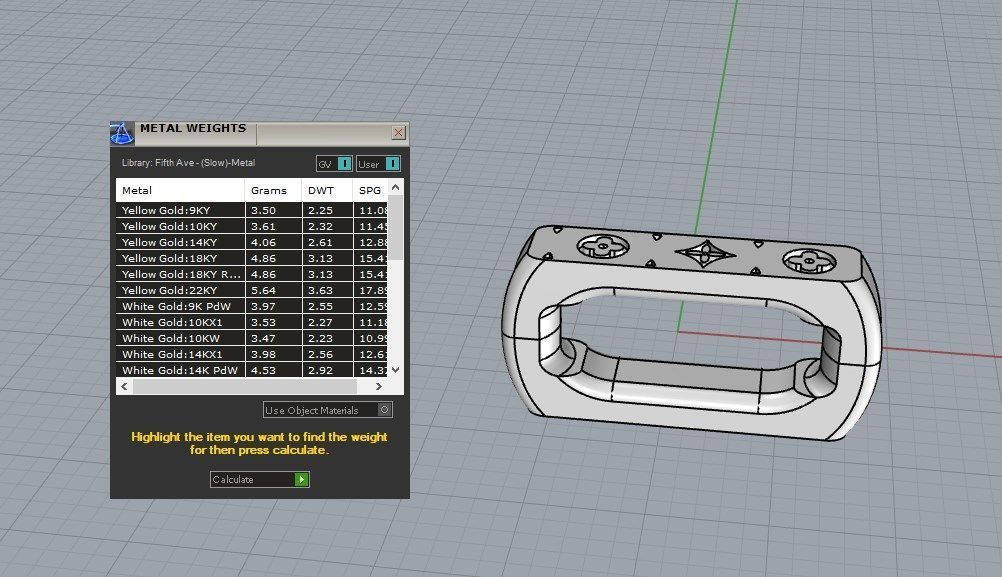
Task: Sort by the SPG column header
Action: [x=370, y=190]
